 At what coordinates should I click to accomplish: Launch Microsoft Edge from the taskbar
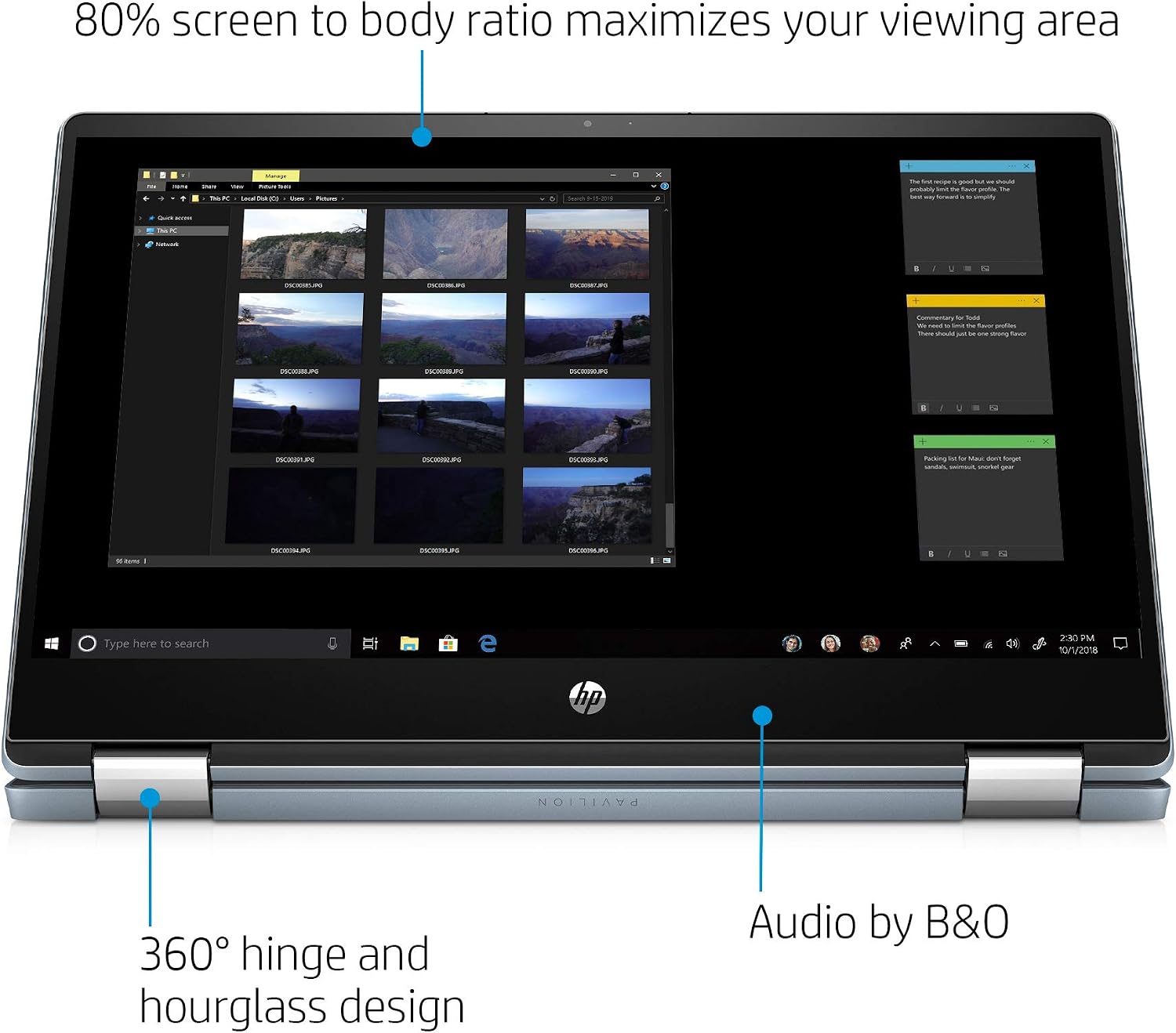click(488, 643)
